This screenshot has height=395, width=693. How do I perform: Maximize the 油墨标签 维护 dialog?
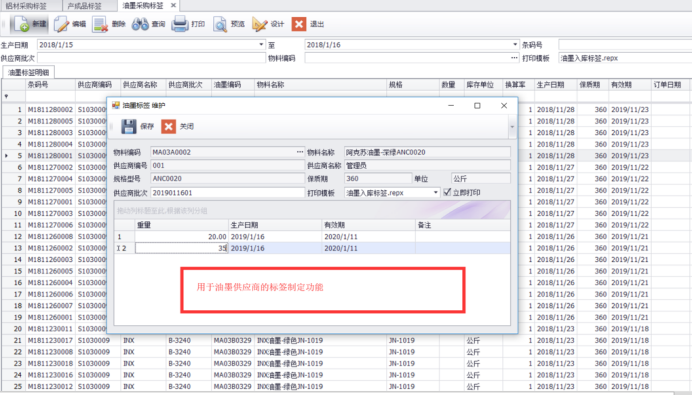(477, 106)
